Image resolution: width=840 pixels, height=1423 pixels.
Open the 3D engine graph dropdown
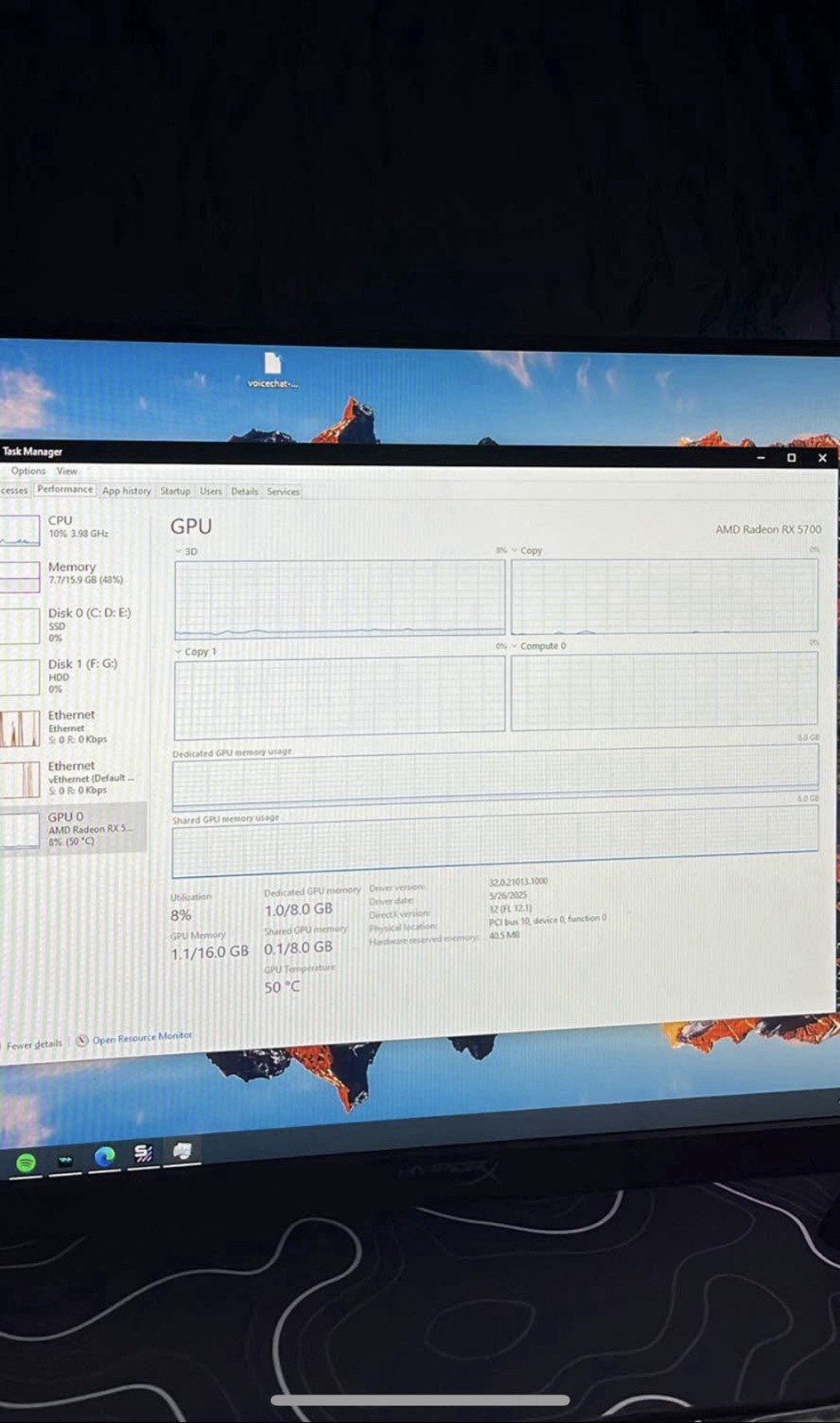179,551
